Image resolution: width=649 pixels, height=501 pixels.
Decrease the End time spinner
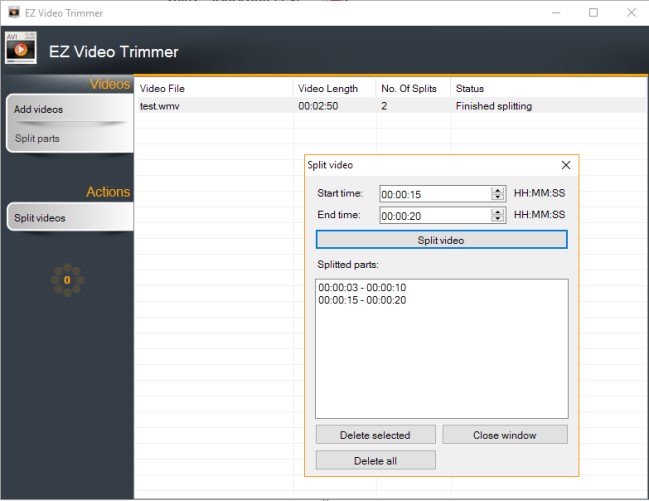click(x=498, y=219)
